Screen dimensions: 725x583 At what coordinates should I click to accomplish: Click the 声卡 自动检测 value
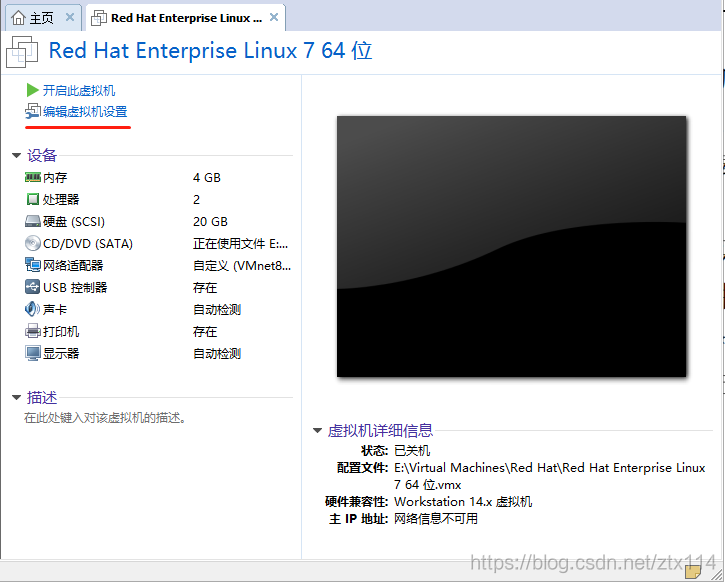coord(217,309)
